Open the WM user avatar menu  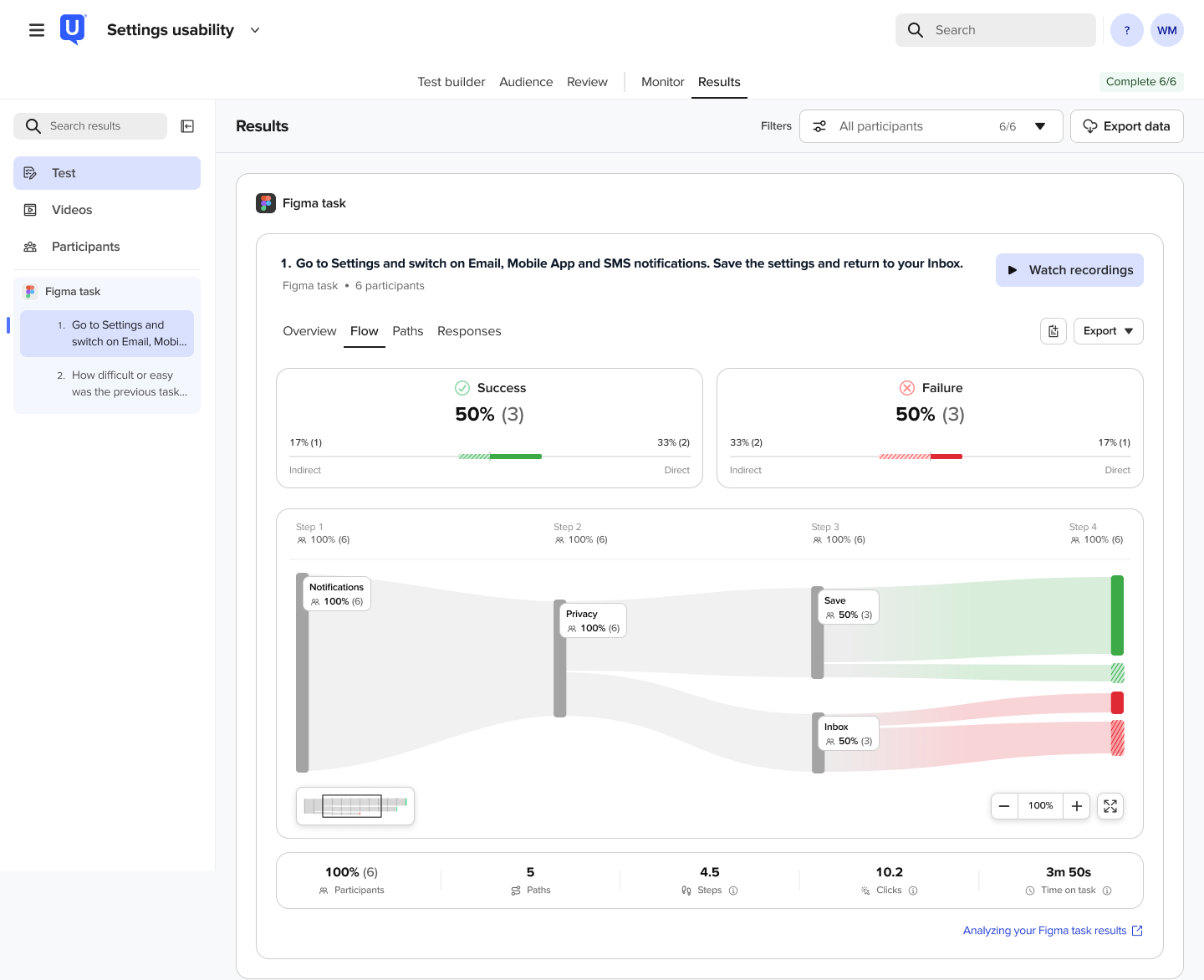[1167, 30]
